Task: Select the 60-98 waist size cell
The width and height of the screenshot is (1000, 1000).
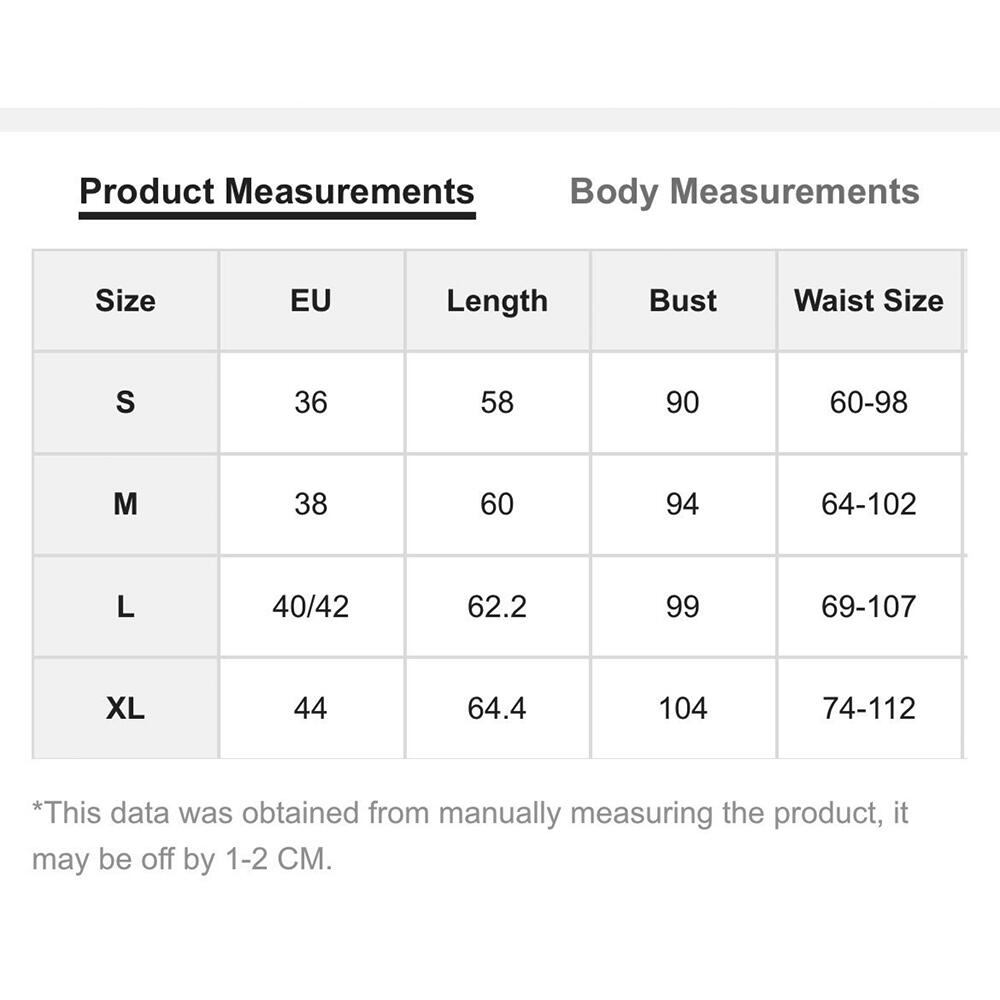Action: coord(868,402)
